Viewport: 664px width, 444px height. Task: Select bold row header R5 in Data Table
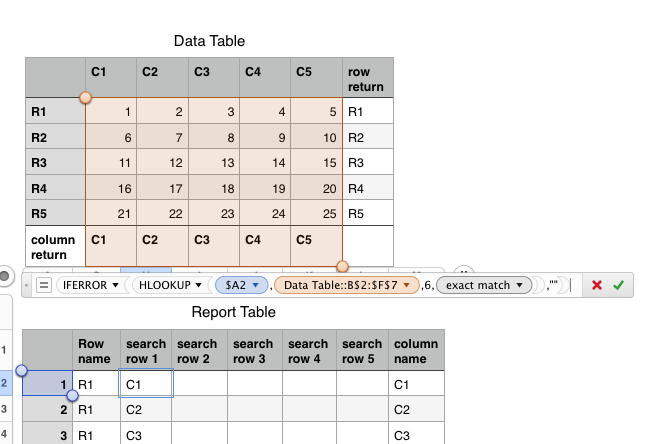[55, 213]
